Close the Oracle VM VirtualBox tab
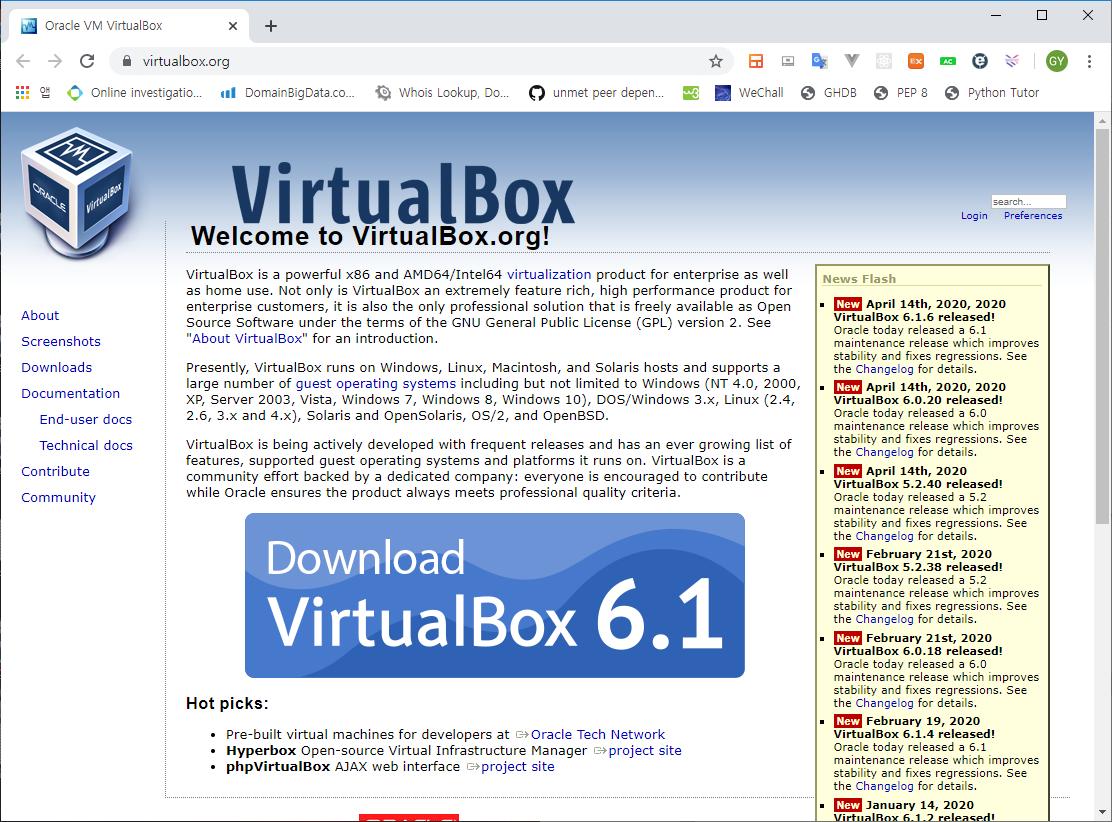Viewport: 1112px width, 822px height. [x=233, y=26]
